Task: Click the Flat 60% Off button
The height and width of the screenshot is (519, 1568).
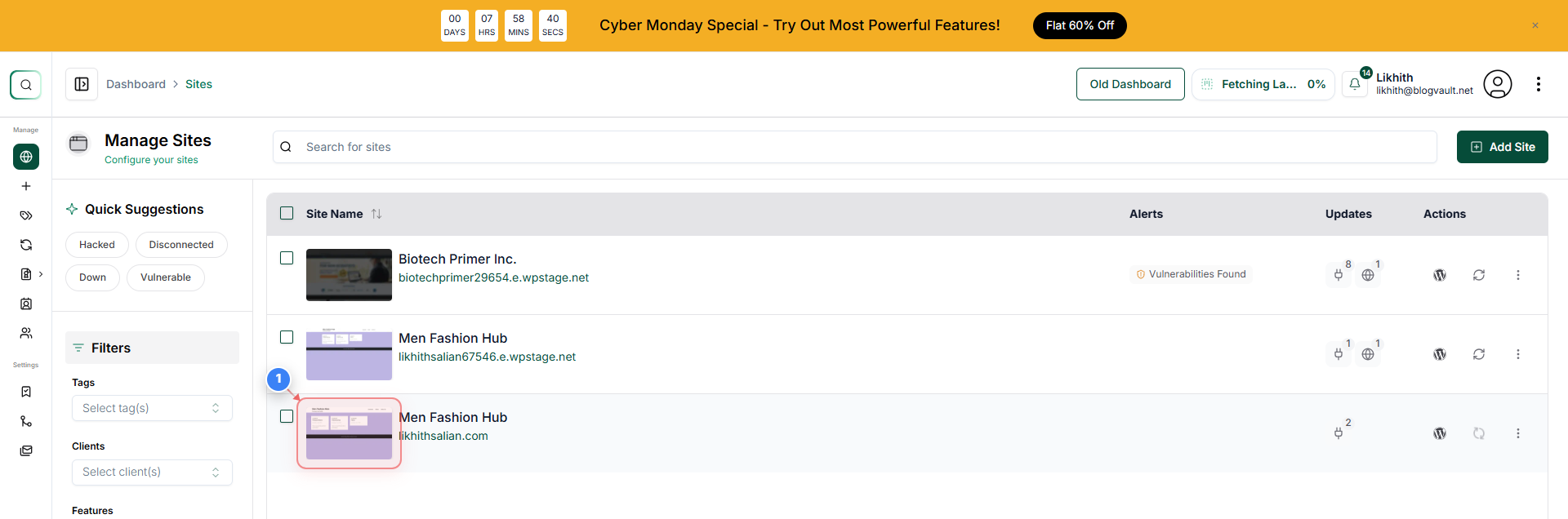Action: tap(1080, 25)
